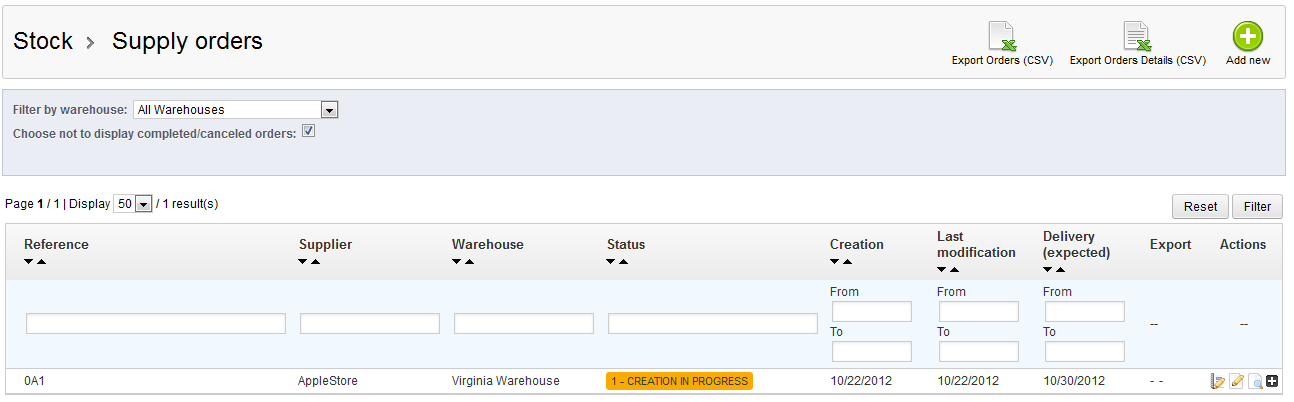Screen dimensions: 1294x402
Task: Click the pencil edit icon for order 0A1
Action: click(1236, 381)
